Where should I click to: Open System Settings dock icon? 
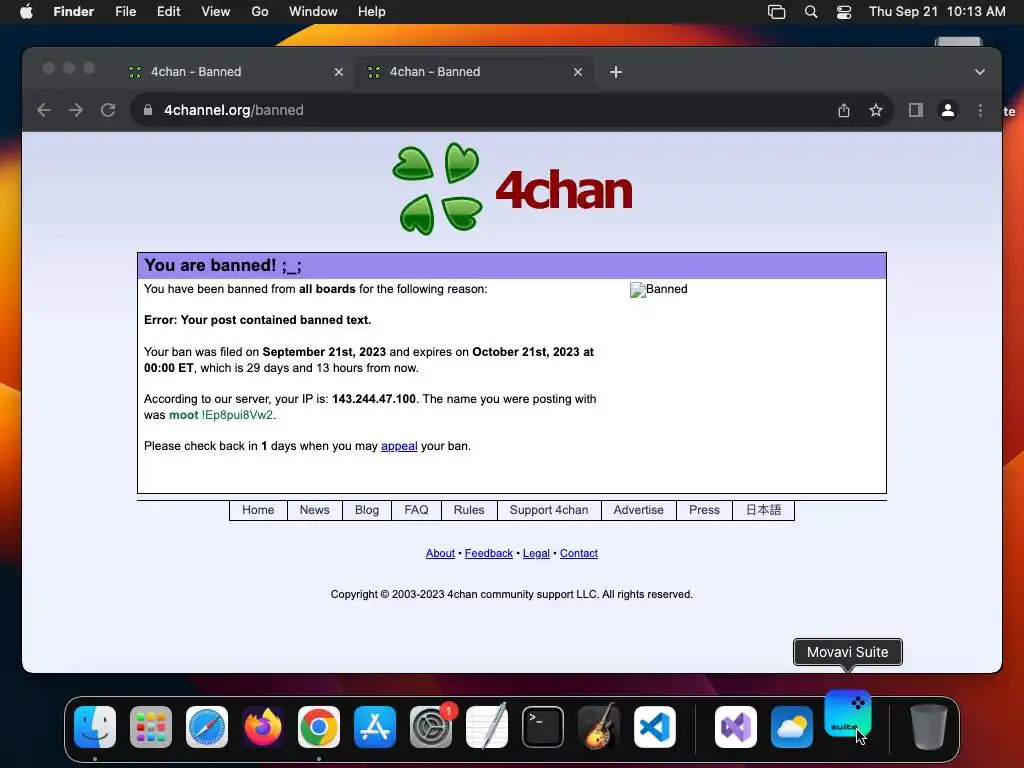point(431,727)
